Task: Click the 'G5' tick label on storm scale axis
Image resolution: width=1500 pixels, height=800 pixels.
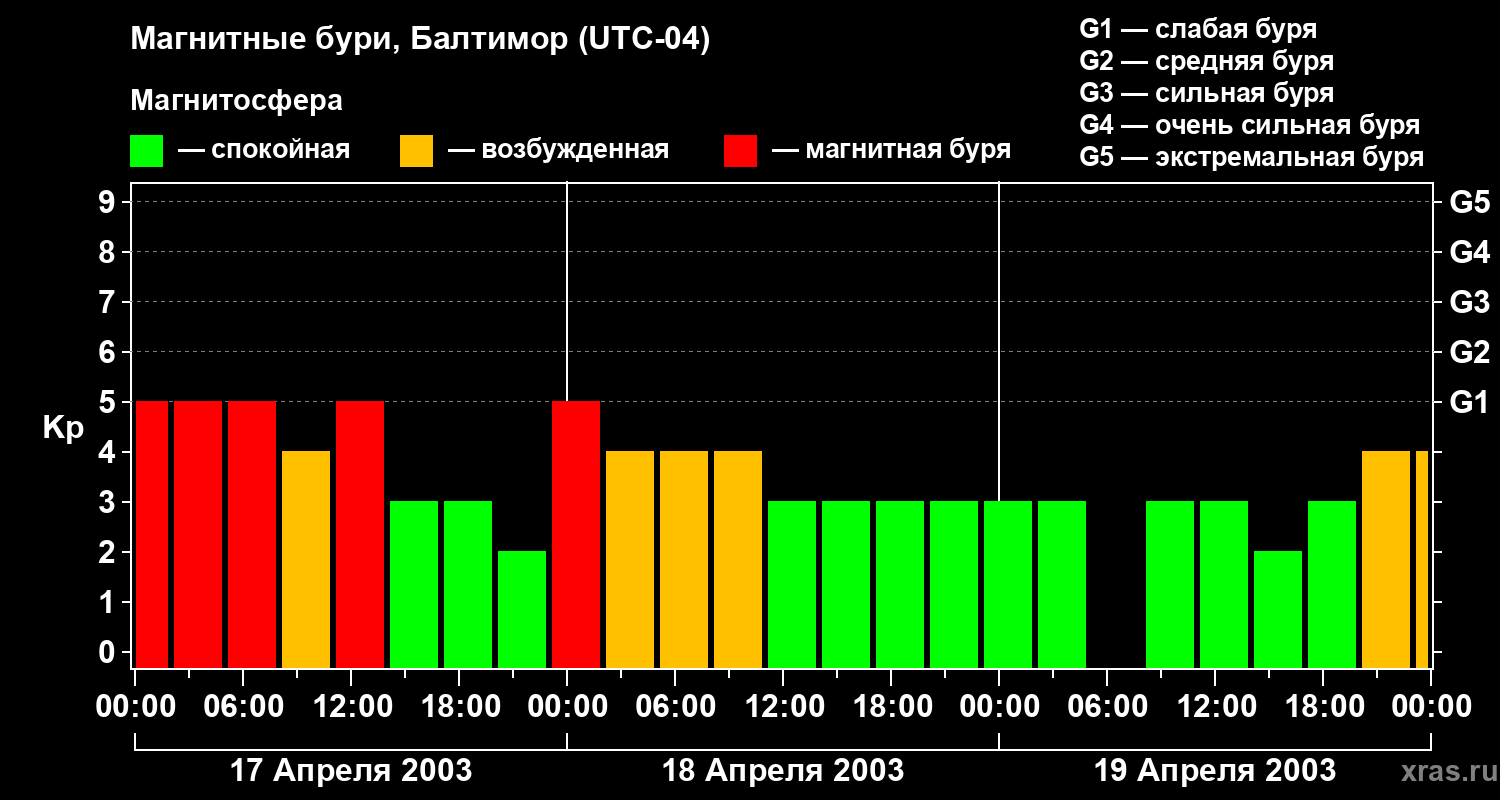Action: [x=1469, y=202]
